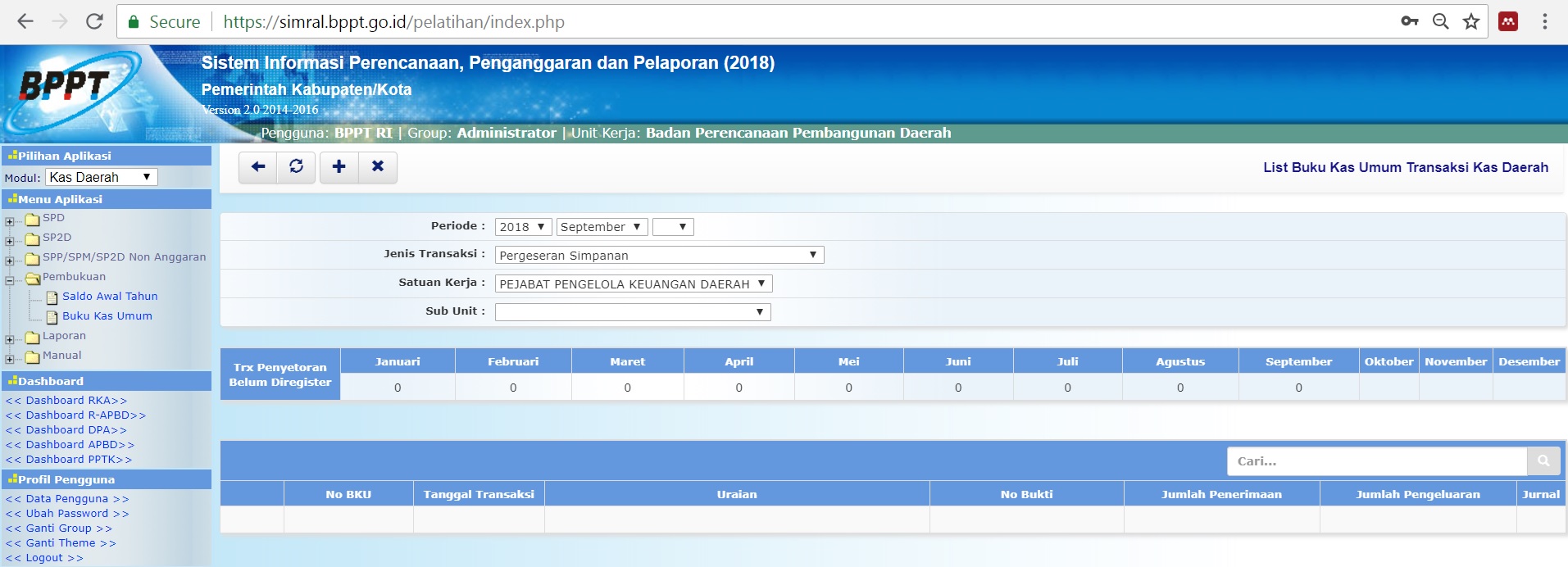Click the red browser extension icon
This screenshot has height=567, width=1568.
pyautogui.click(x=1508, y=21)
